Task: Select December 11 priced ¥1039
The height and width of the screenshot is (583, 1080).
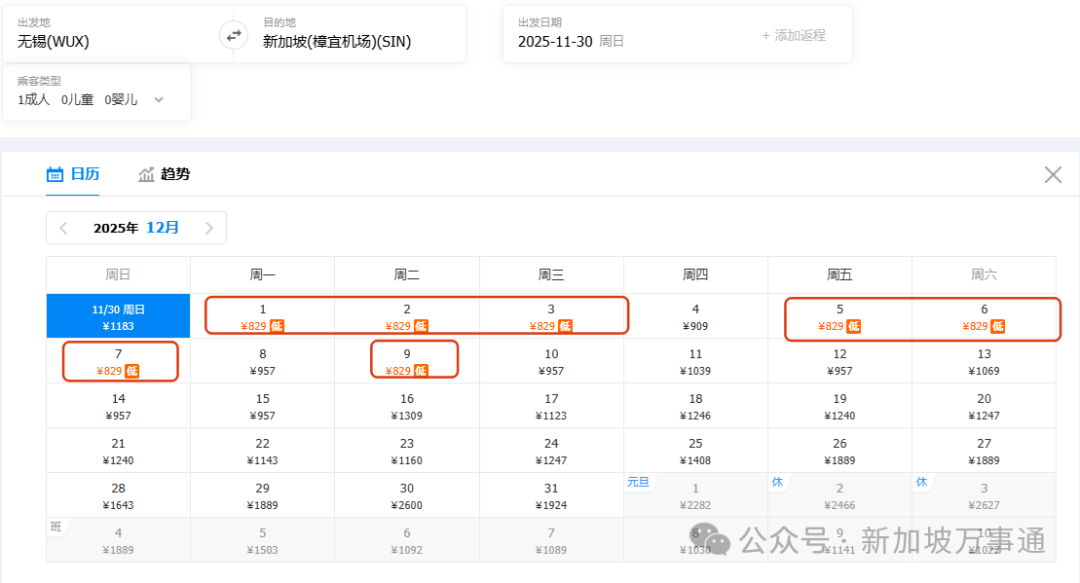Action: (x=696, y=361)
